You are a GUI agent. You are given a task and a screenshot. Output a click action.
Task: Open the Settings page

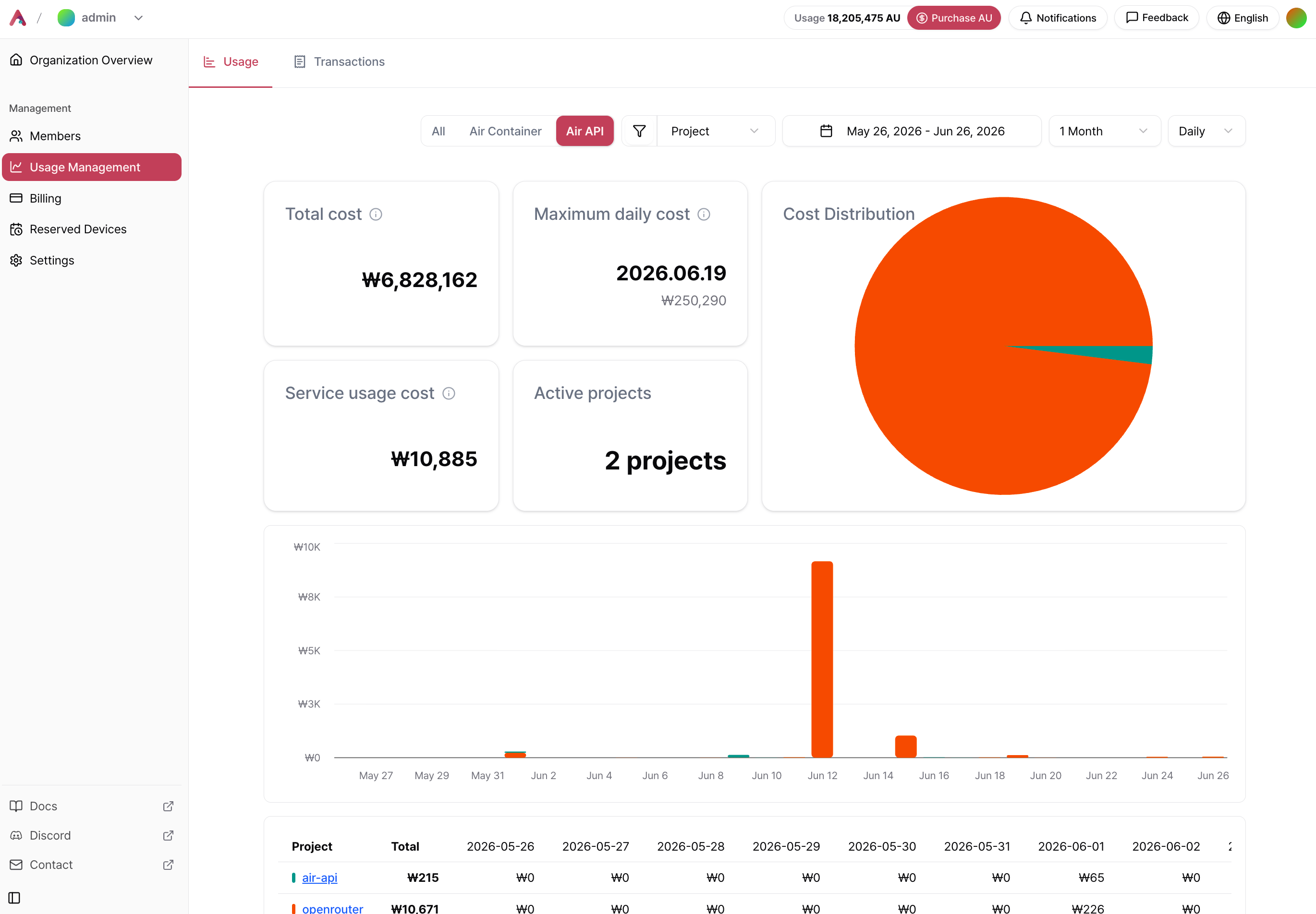tap(92, 260)
